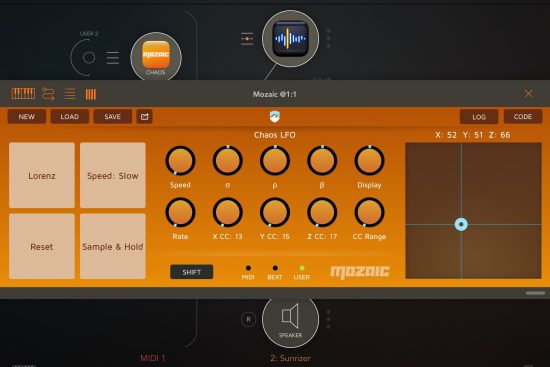This screenshot has height=367, width=550.
Task: Toggle the SHIFT button
Action: coord(192,272)
